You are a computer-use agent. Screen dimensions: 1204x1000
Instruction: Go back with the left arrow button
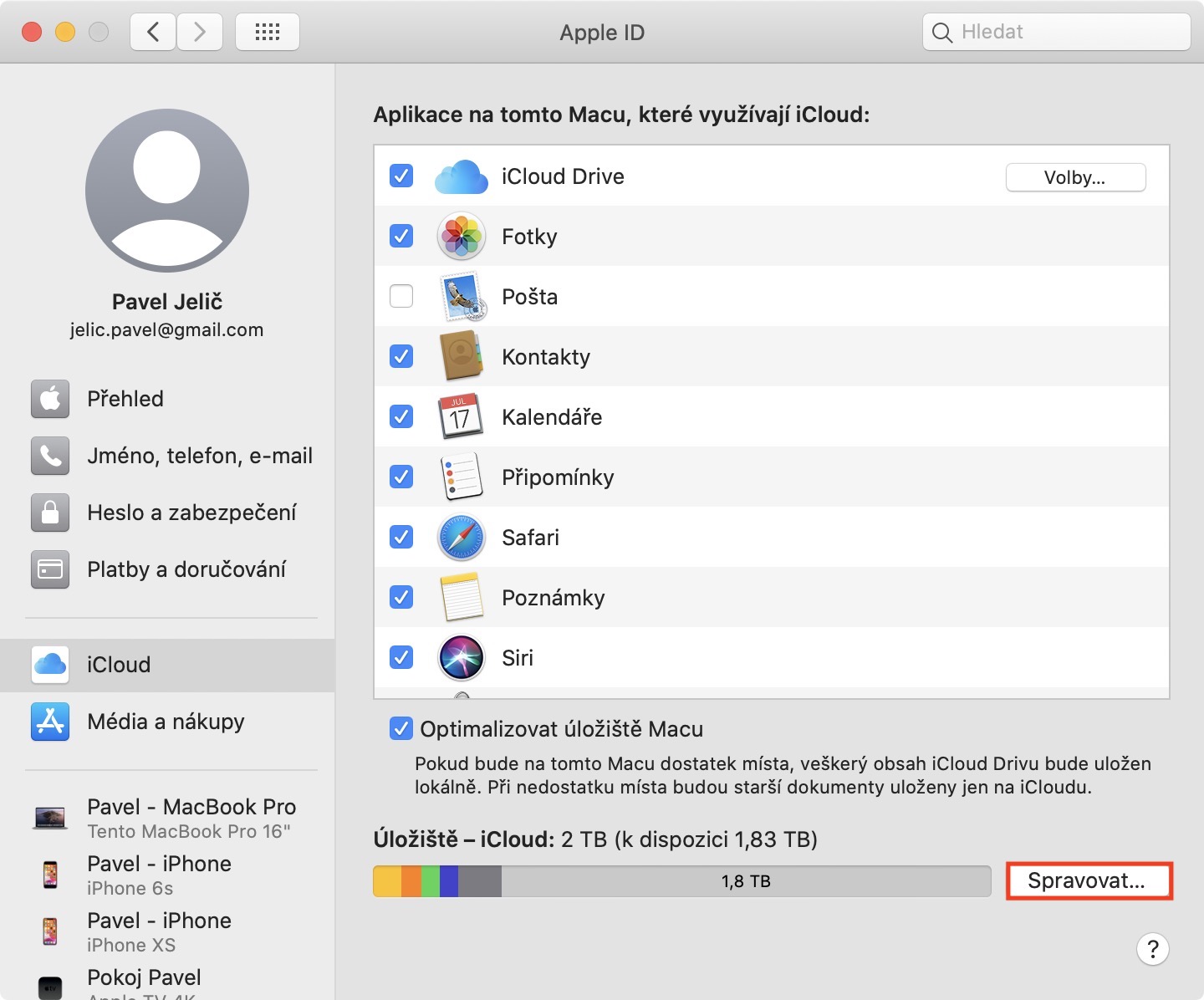point(153,32)
